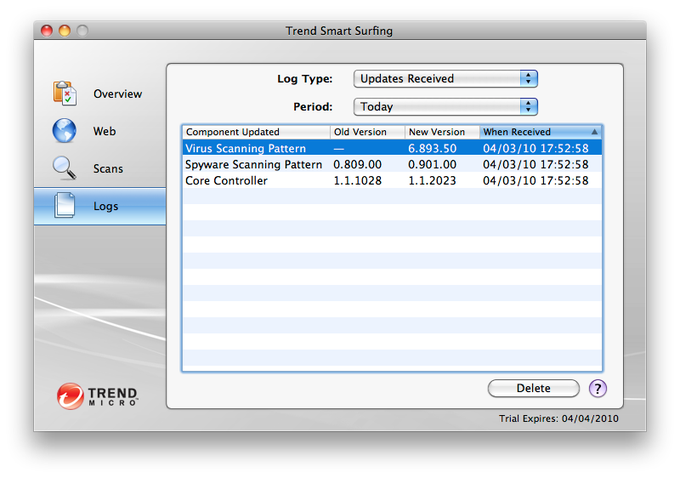Click old version 1.1.1028 cell
The width and height of the screenshot is (680, 478).
coord(357,180)
